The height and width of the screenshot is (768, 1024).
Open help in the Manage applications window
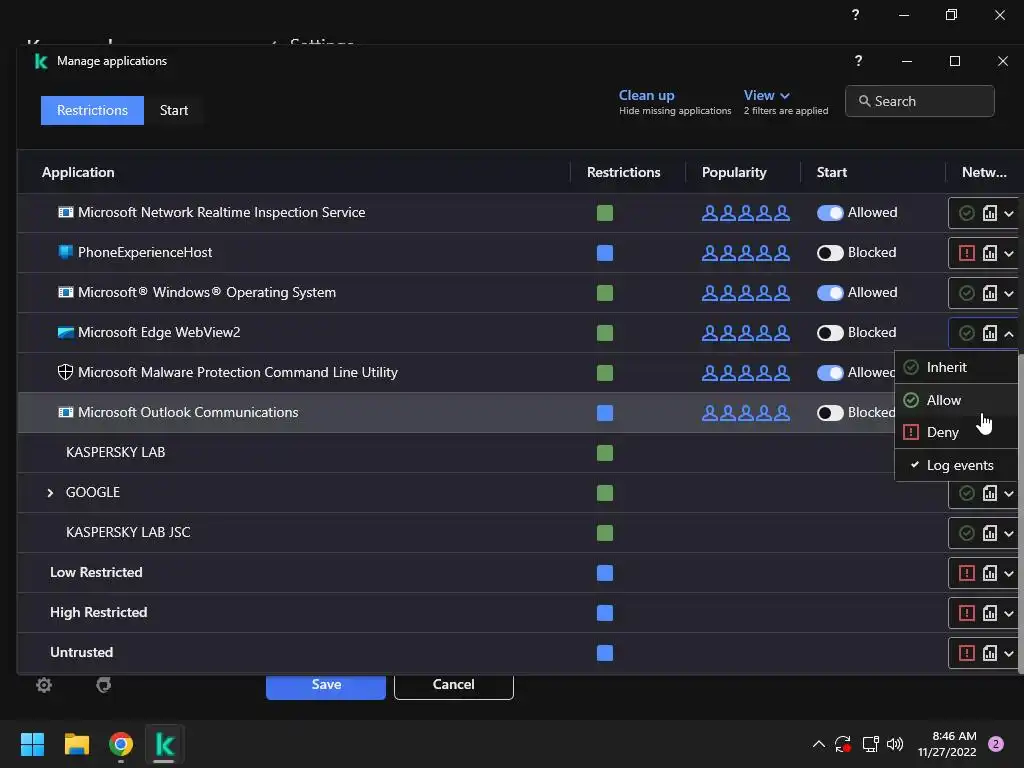click(858, 61)
